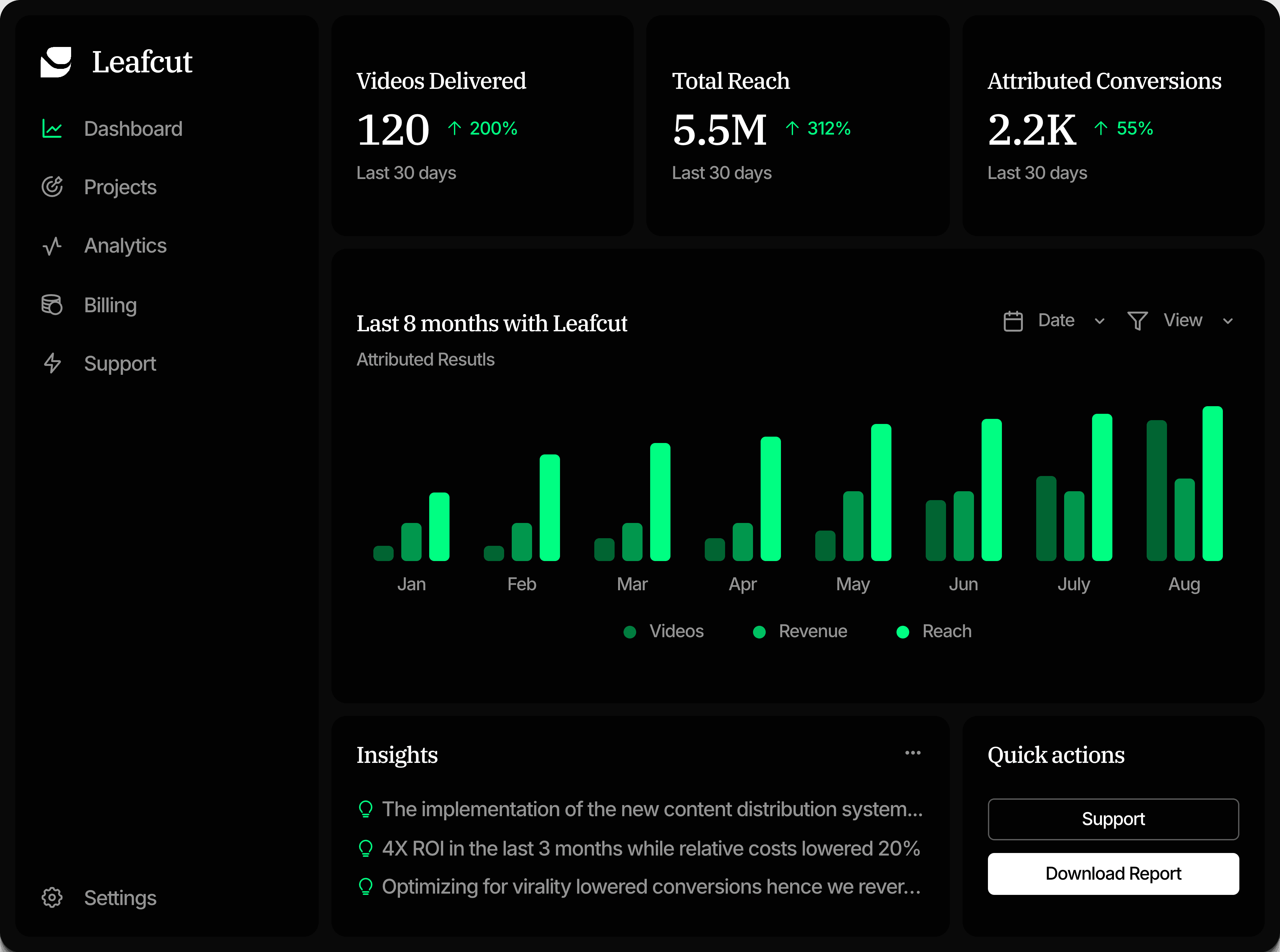The image size is (1280, 952).
Task: Expand the View dropdown chevron
Action: pos(1228,321)
